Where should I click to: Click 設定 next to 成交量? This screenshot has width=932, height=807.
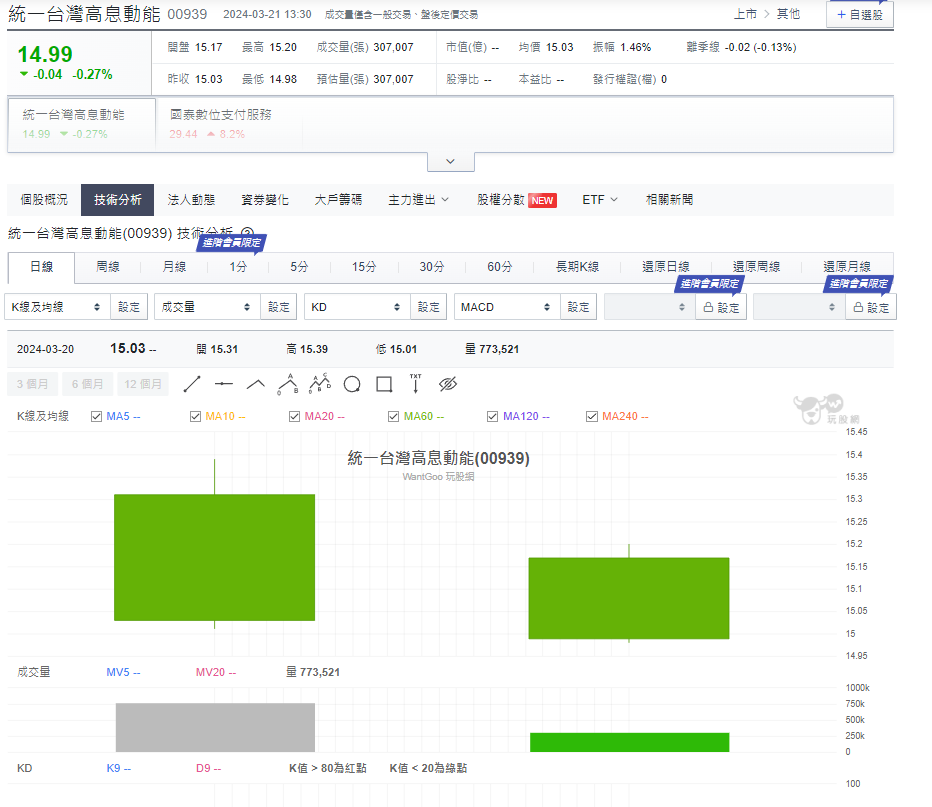click(x=279, y=307)
